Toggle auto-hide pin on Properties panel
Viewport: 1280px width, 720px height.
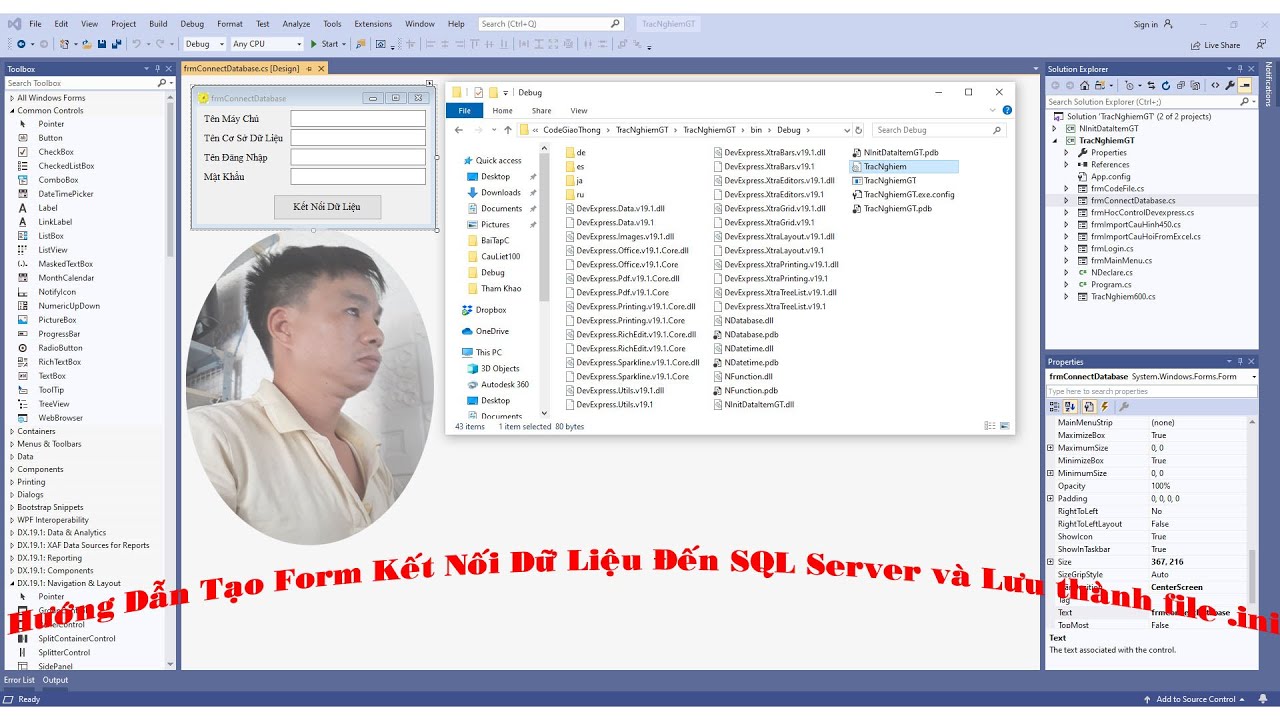click(1240, 361)
